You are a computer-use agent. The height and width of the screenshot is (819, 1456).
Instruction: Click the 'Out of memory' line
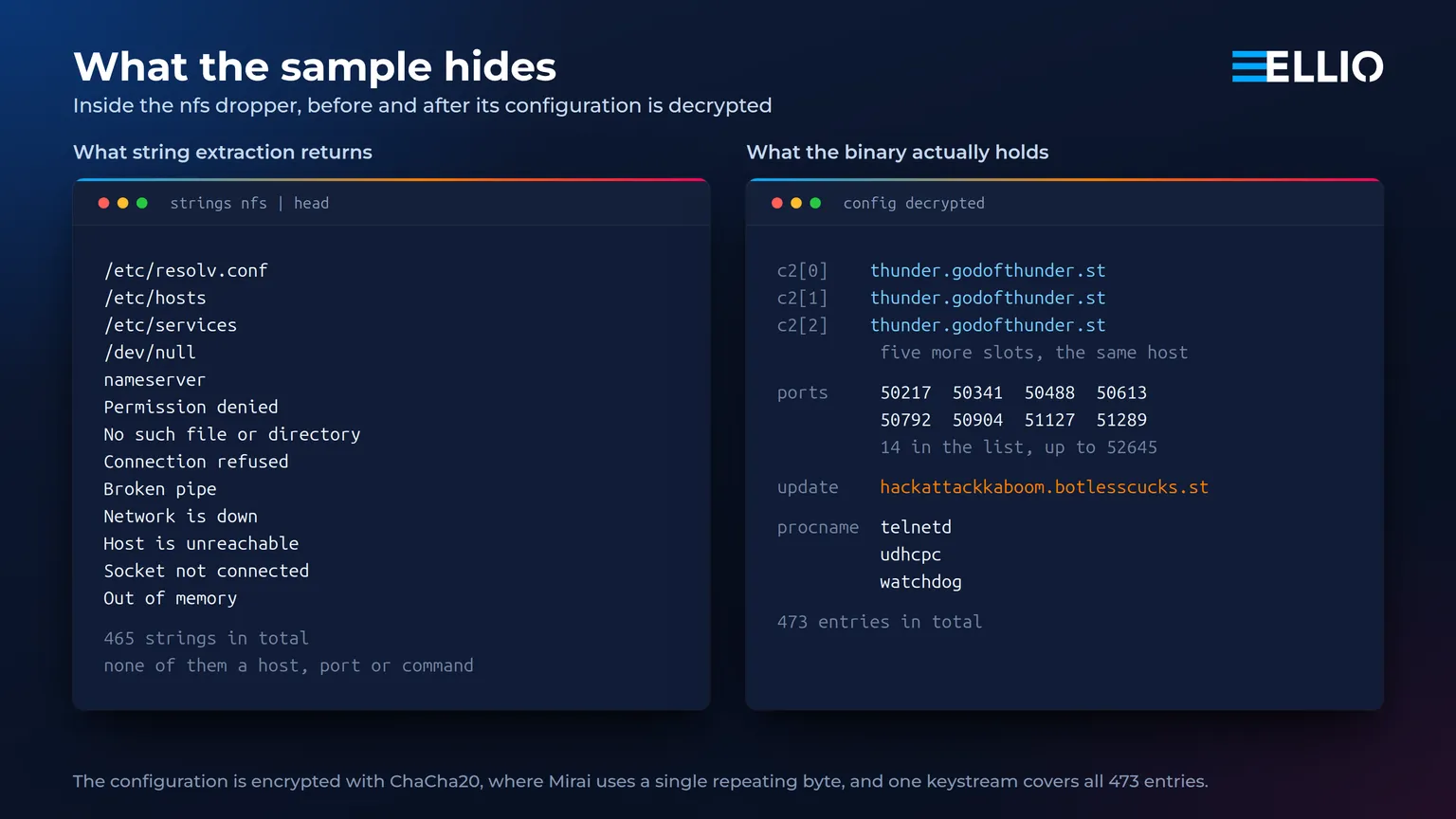click(x=171, y=598)
